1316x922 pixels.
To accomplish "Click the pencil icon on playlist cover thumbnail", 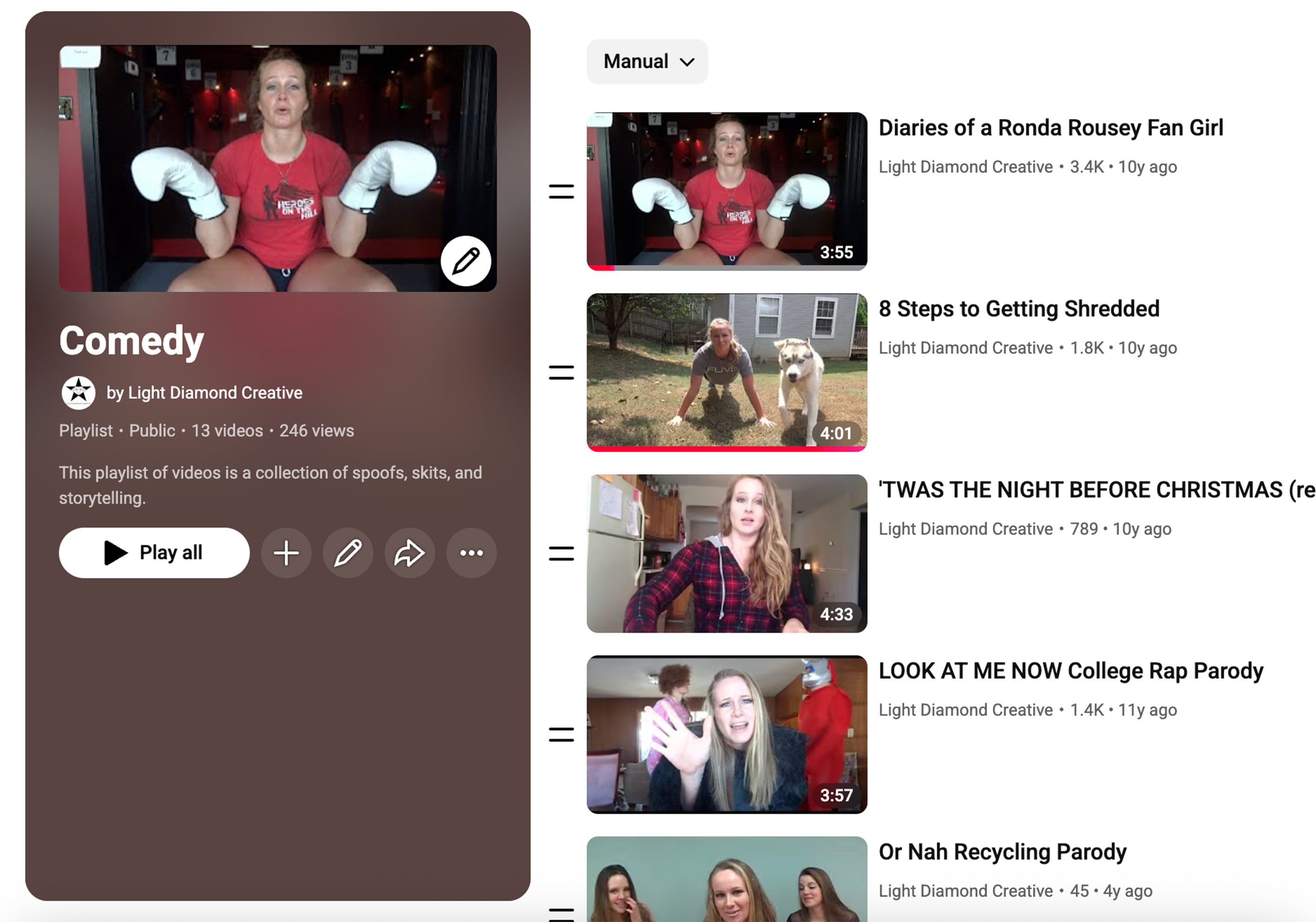I will pyautogui.click(x=465, y=261).
